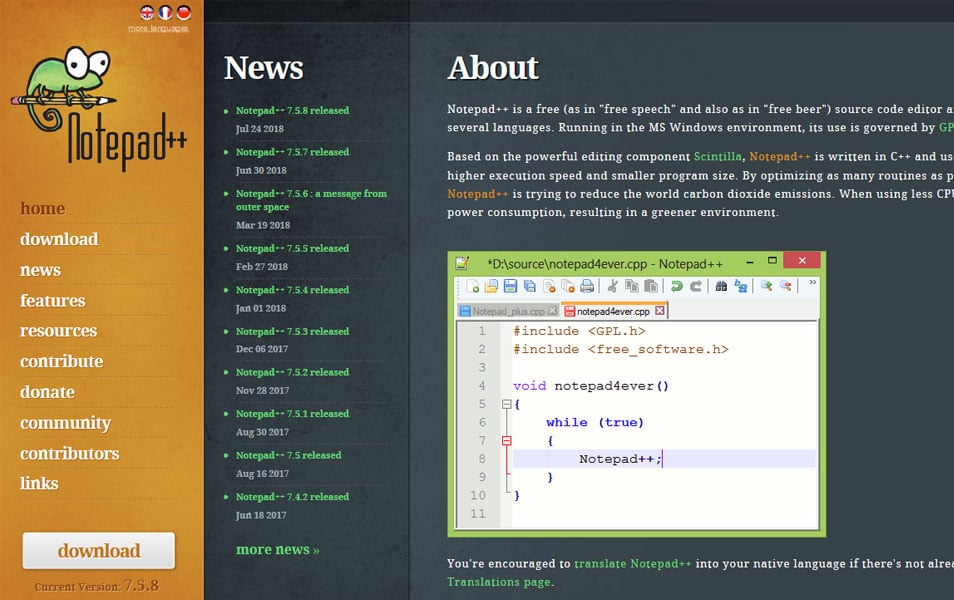This screenshot has width=954, height=600.
Task: Expand the toolbar overflow chevron
Action: click(x=812, y=282)
